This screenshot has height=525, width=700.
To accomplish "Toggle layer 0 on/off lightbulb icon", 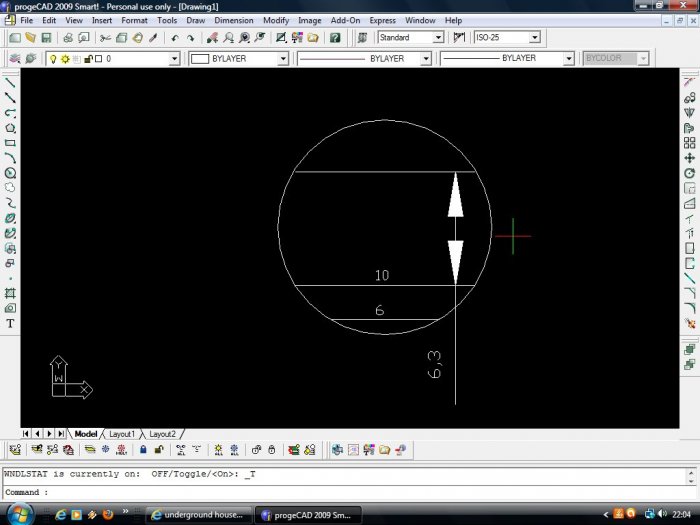I will (x=53, y=59).
